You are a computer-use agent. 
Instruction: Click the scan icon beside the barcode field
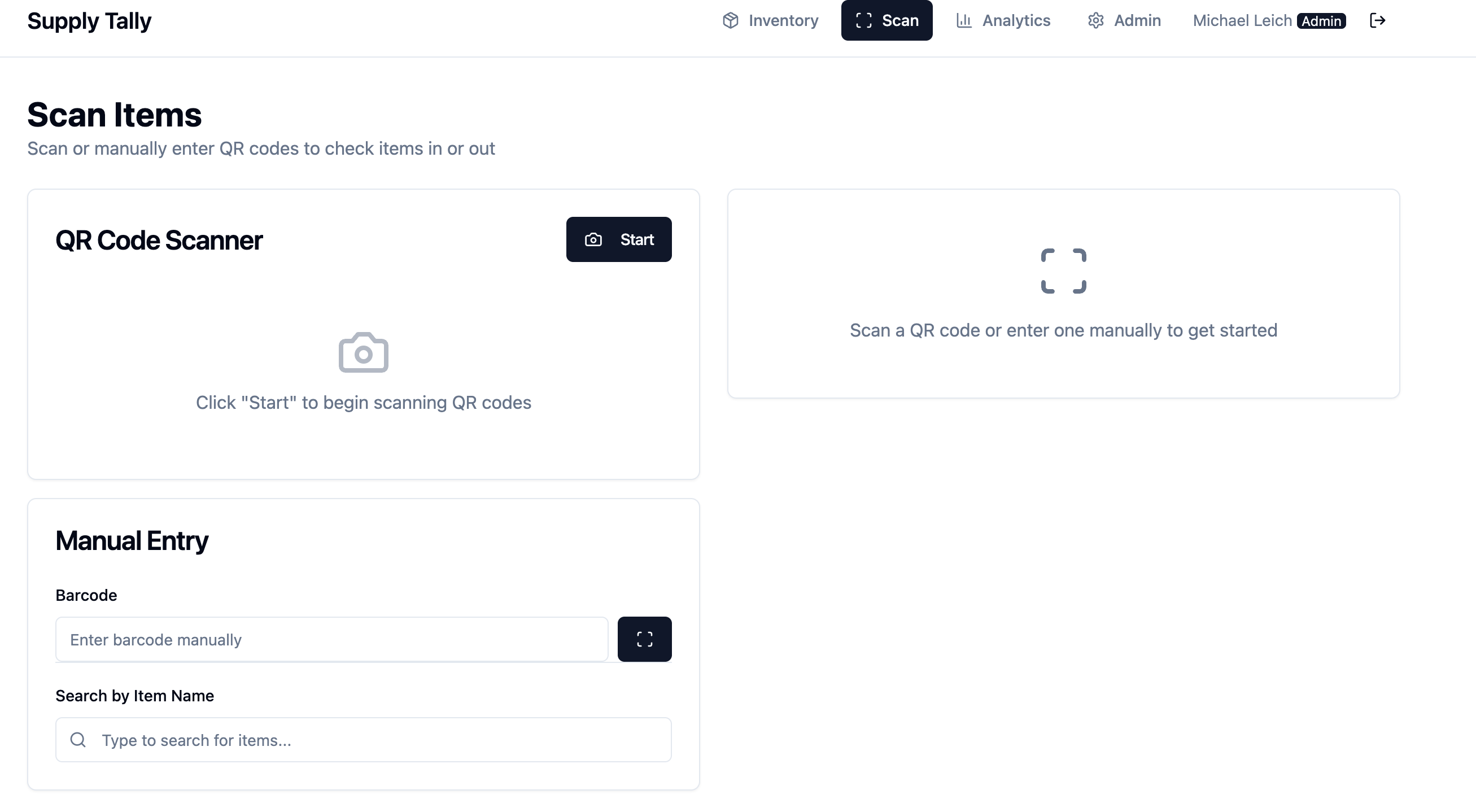tap(644, 639)
